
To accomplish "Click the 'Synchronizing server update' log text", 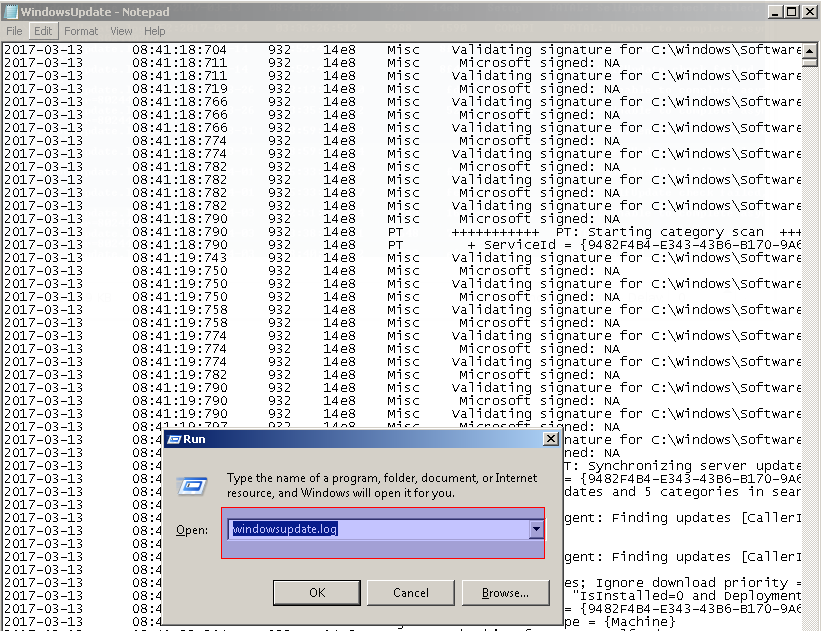I will click(x=694, y=466).
